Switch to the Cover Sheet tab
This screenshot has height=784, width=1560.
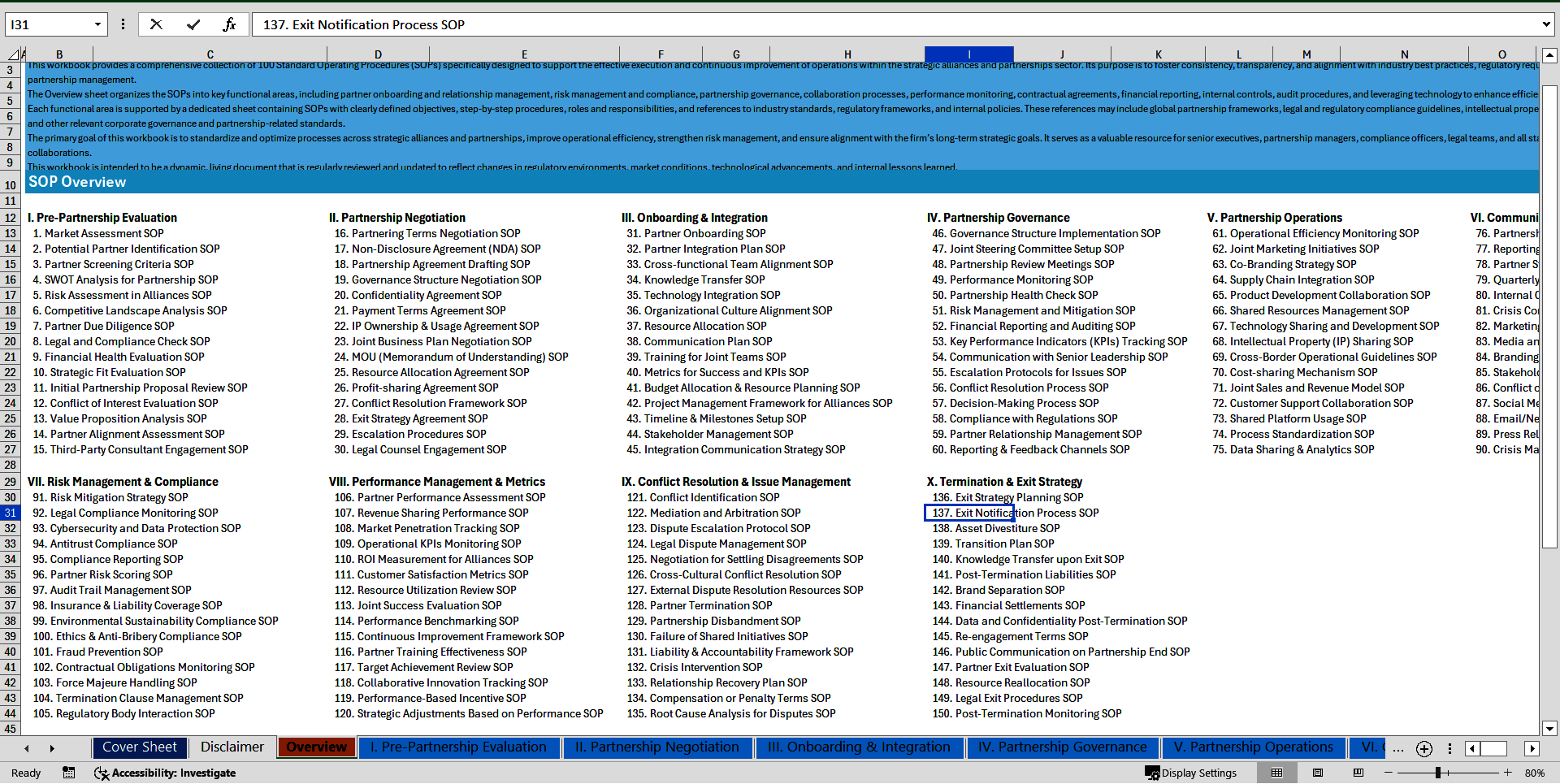point(140,747)
